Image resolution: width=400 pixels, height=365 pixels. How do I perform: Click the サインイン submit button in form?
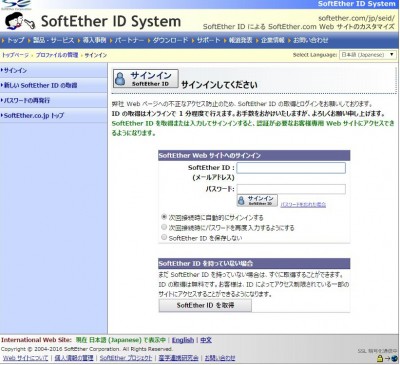point(257,200)
